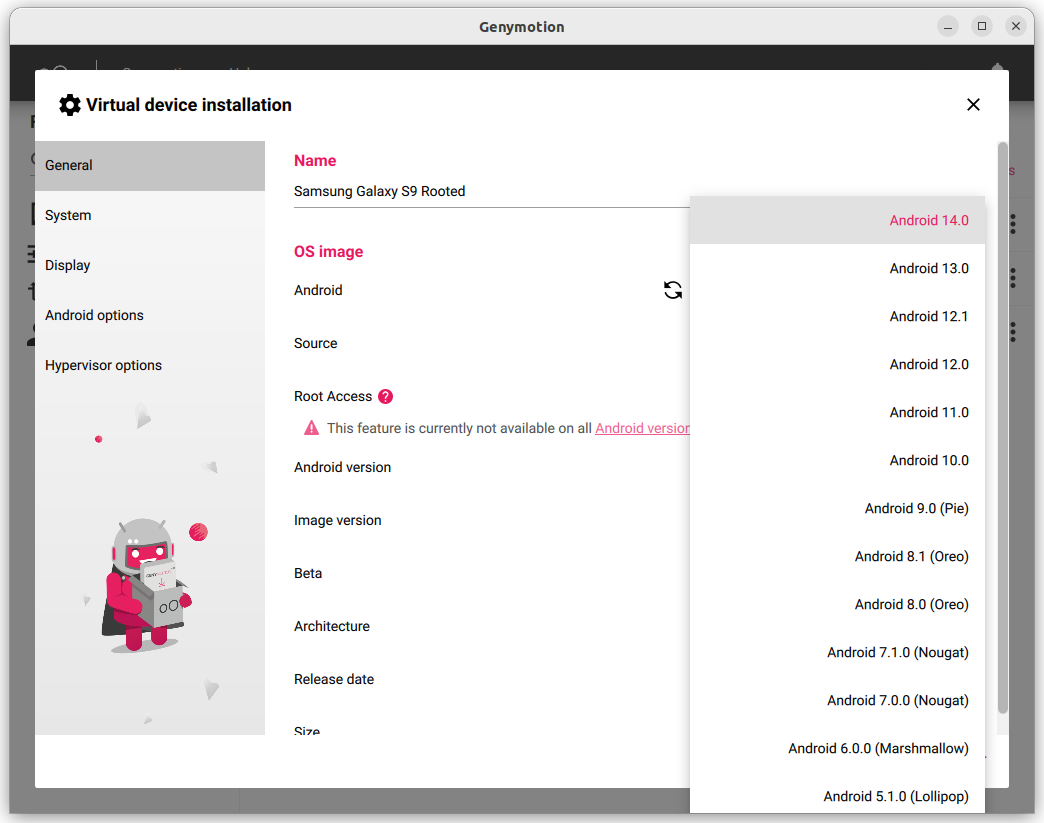Switch to the Display tab
This screenshot has height=823, width=1044.
click(68, 266)
